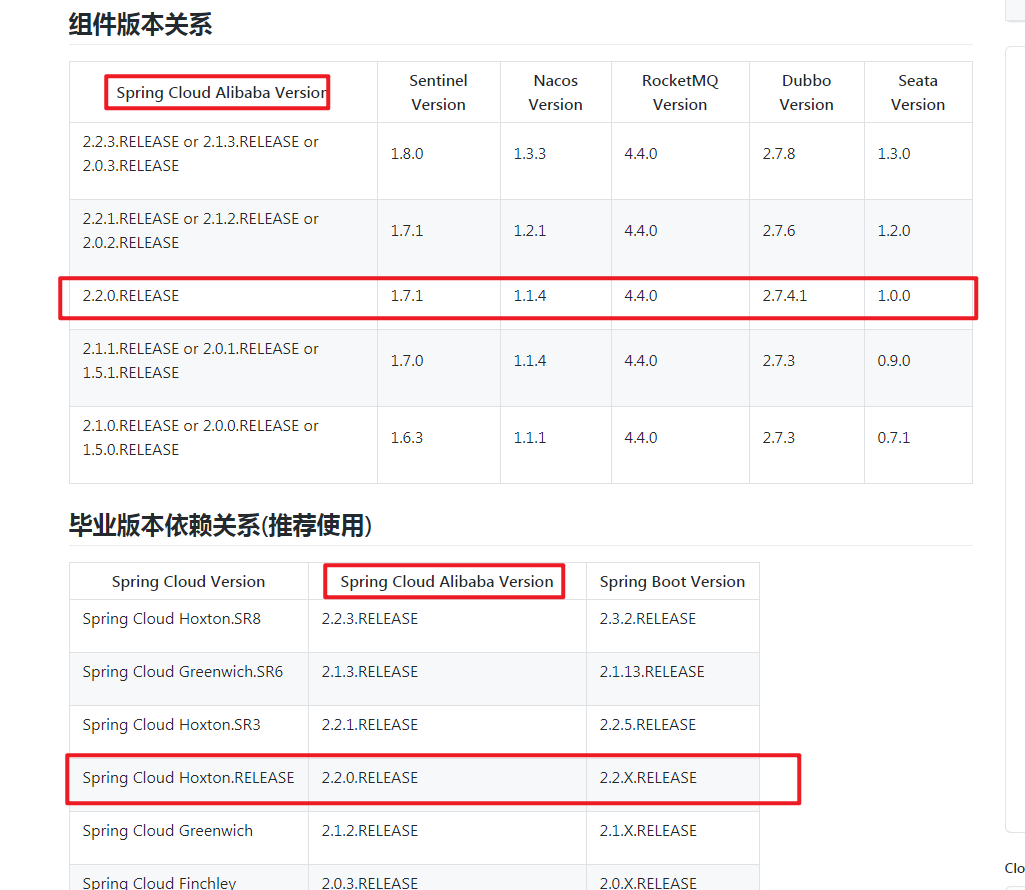This screenshot has height=890, width=1025.
Task: Click the 毕业版本依赖关系(推荐使用) heading
Action: pos(220,525)
